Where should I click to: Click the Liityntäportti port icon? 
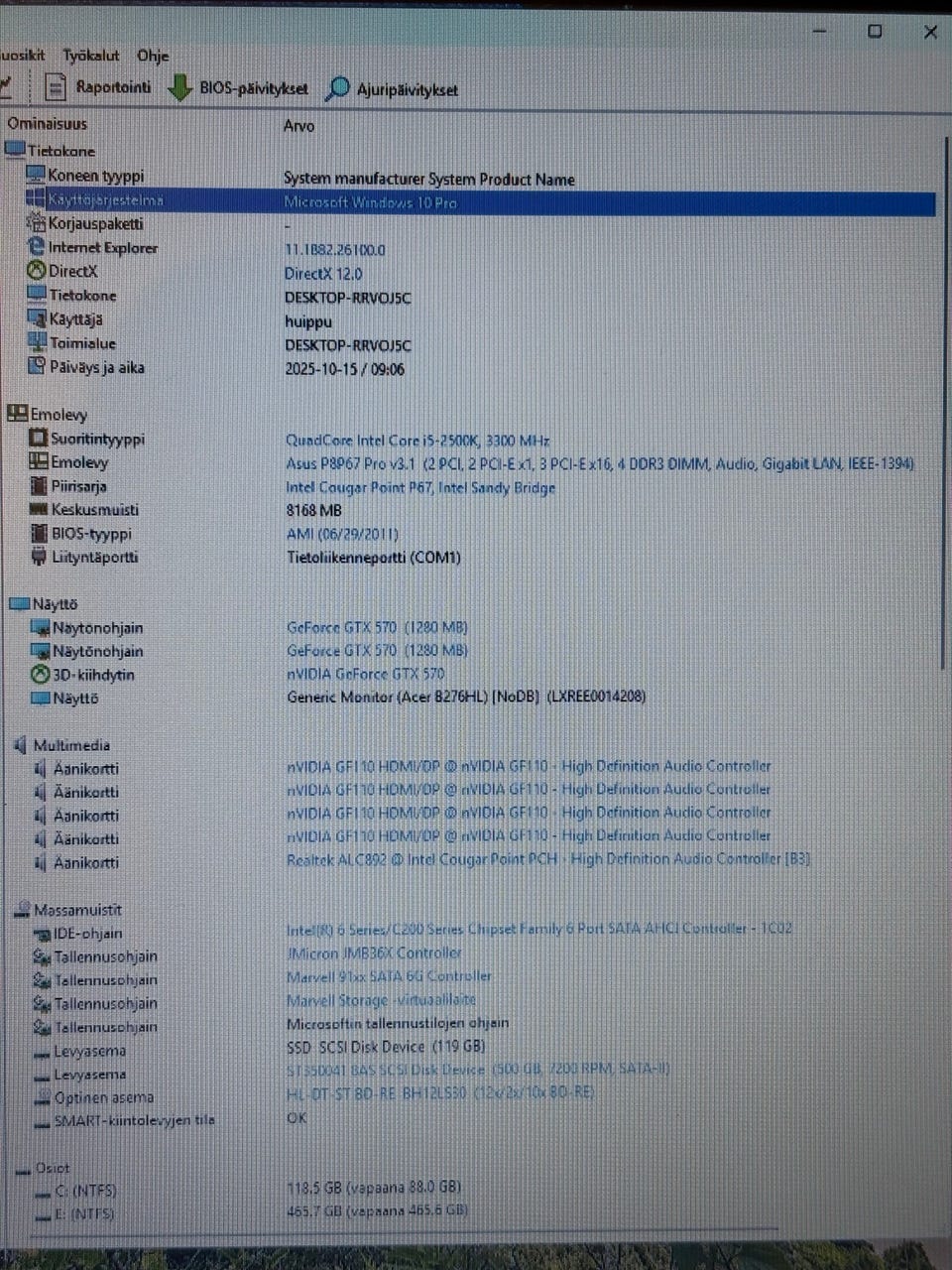[x=39, y=557]
